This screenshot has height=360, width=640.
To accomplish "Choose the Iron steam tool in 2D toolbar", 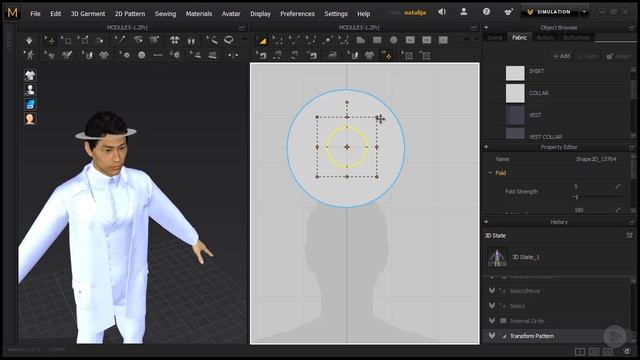I will 333,55.
